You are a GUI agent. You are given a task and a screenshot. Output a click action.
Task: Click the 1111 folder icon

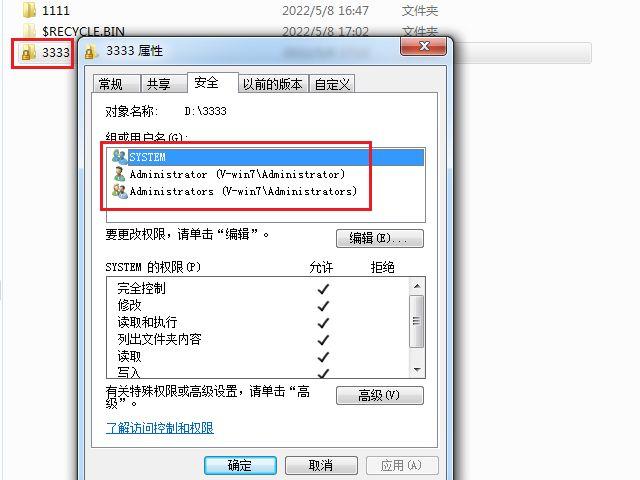click(x=29, y=10)
